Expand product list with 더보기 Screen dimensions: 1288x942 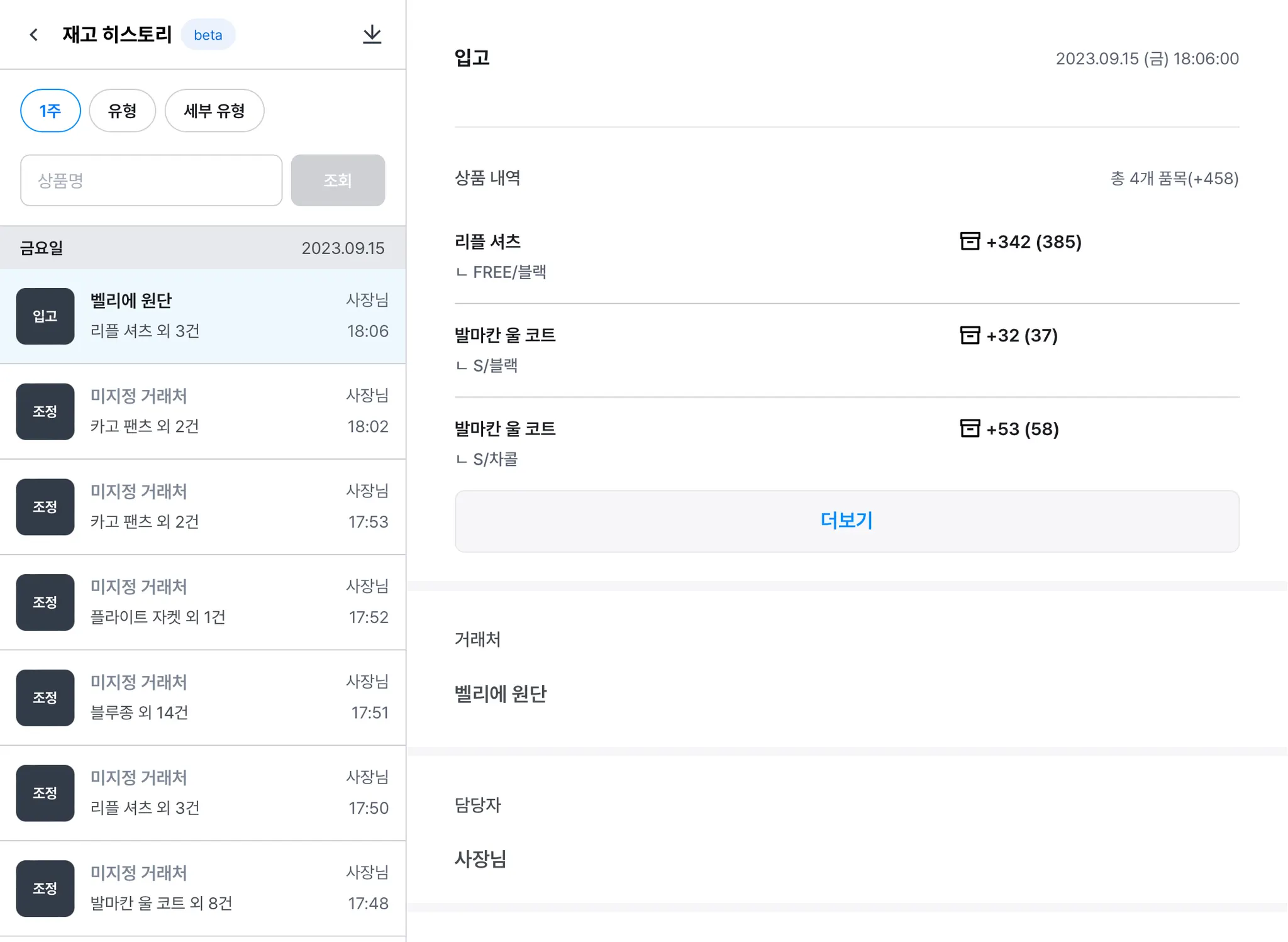847,521
